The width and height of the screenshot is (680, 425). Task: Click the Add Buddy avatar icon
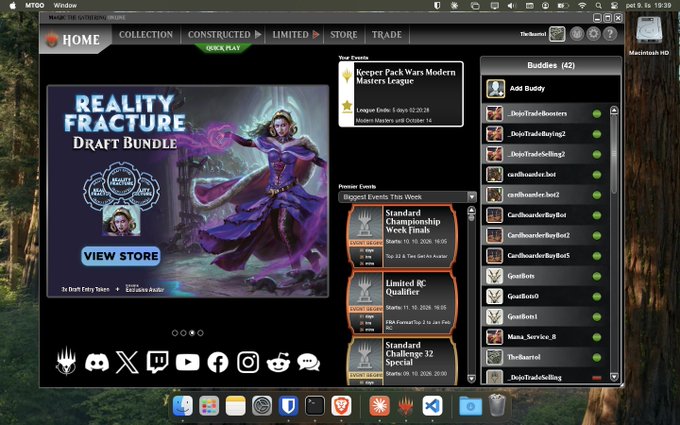[x=495, y=88]
